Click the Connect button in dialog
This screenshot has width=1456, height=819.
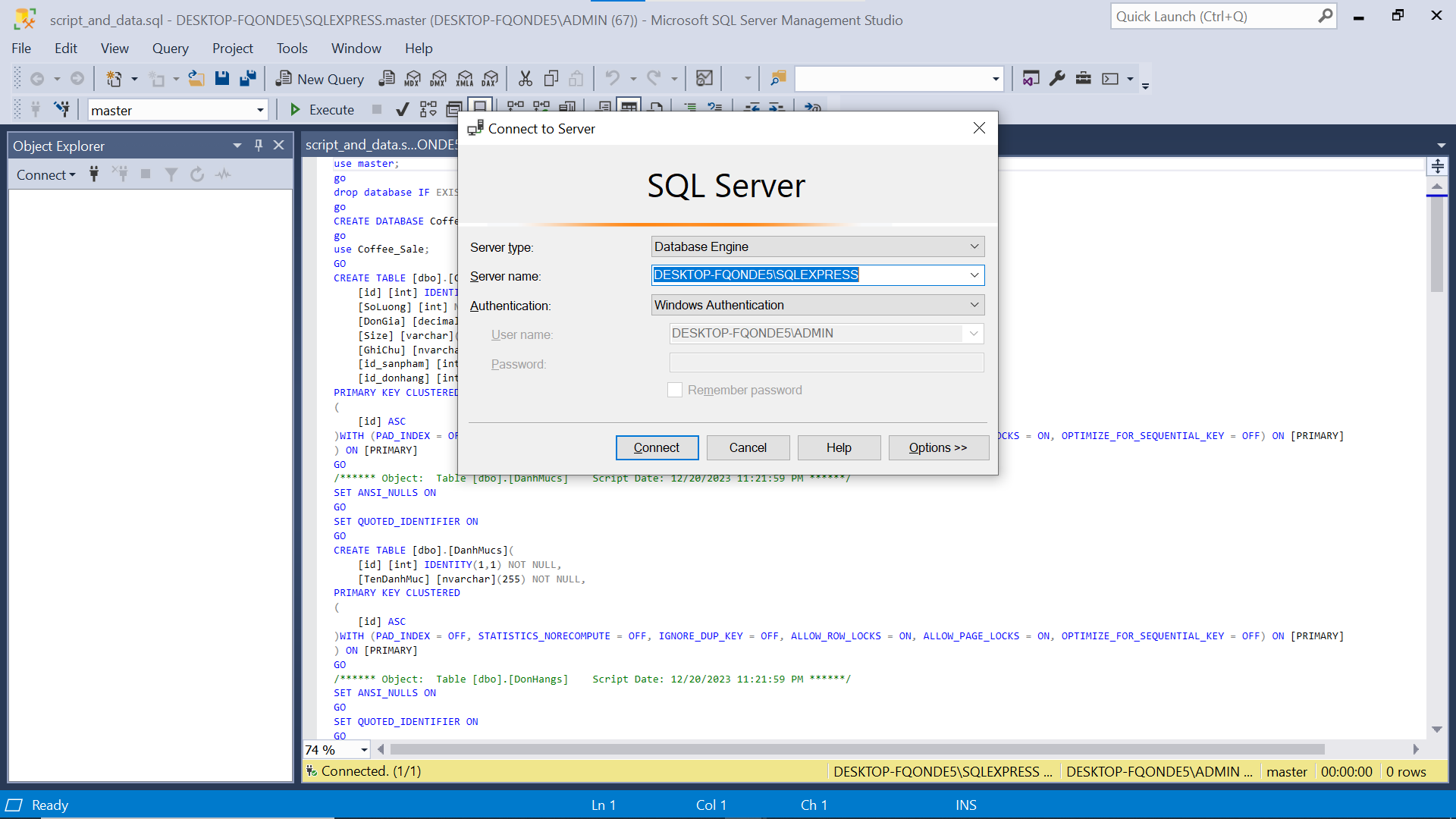[x=657, y=447]
